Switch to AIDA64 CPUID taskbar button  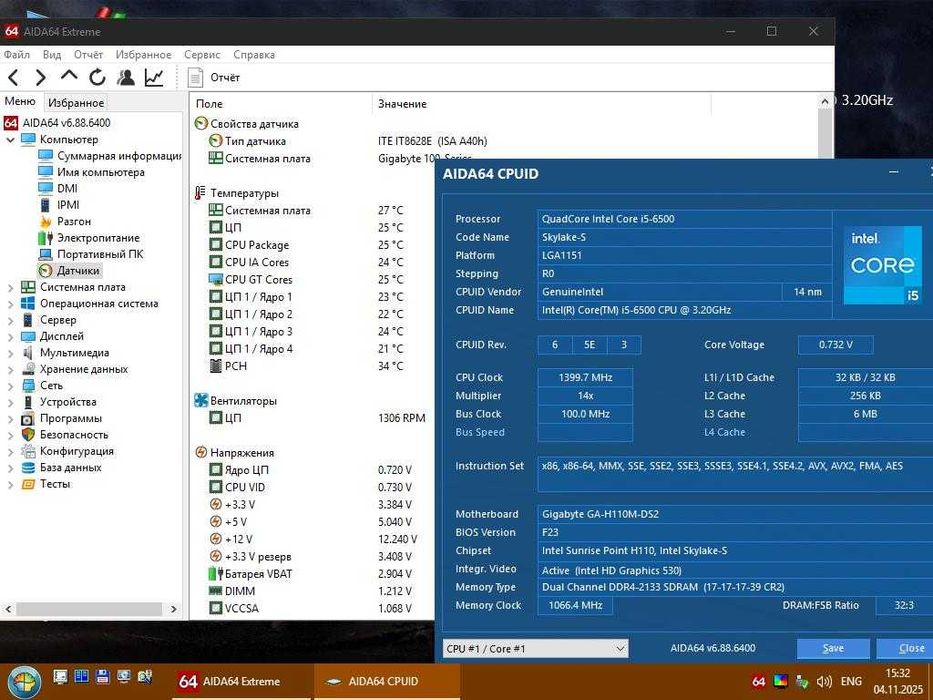pos(386,682)
